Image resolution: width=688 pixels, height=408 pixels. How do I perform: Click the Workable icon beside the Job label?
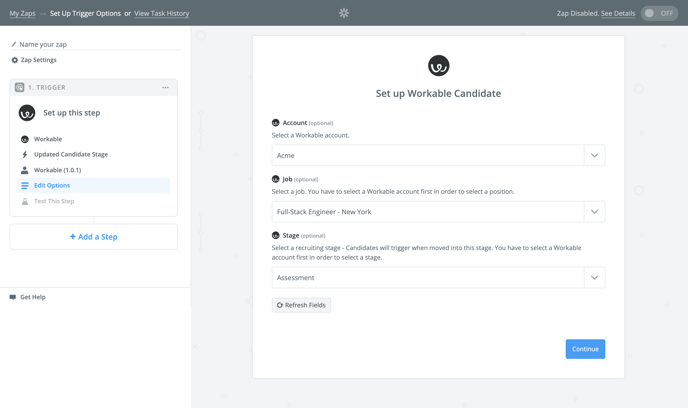pos(276,179)
